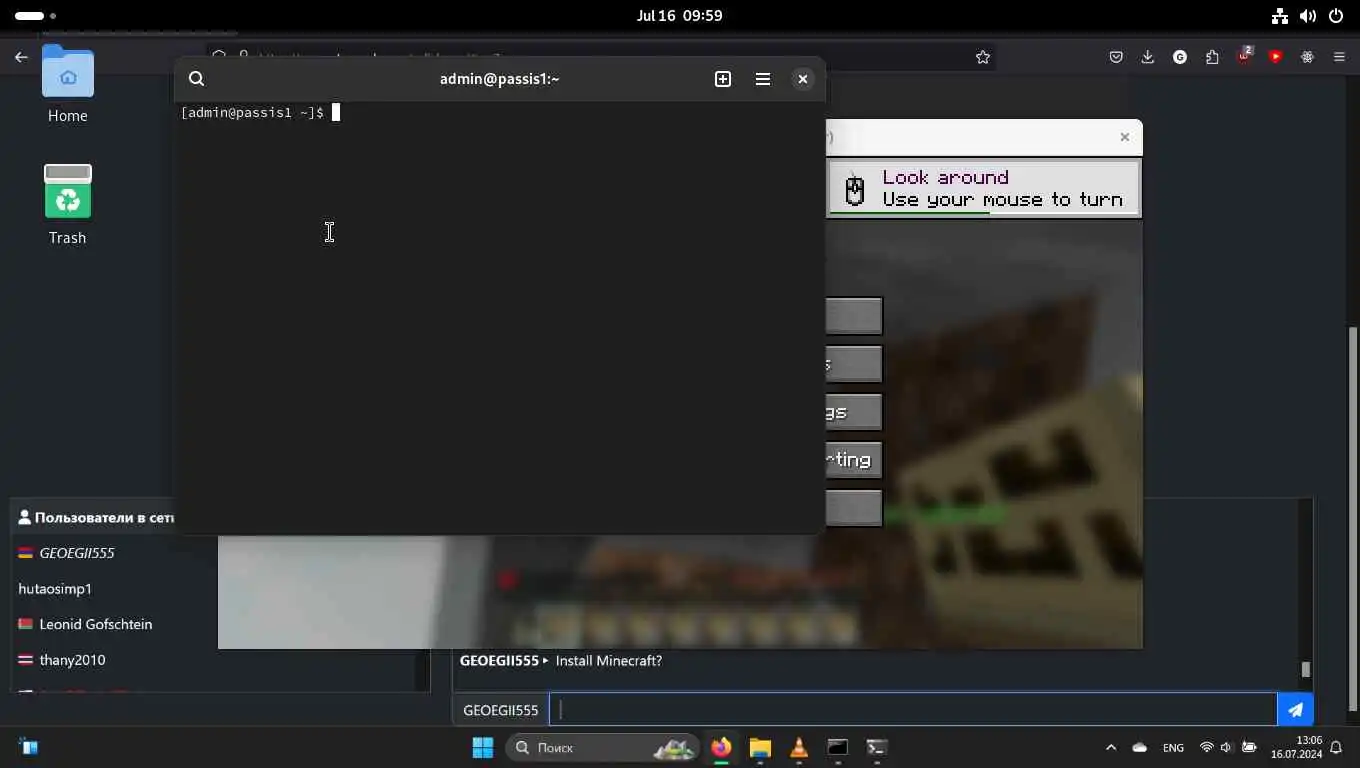
Task: Open the Windows notification bell
Action: tap(1336, 747)
